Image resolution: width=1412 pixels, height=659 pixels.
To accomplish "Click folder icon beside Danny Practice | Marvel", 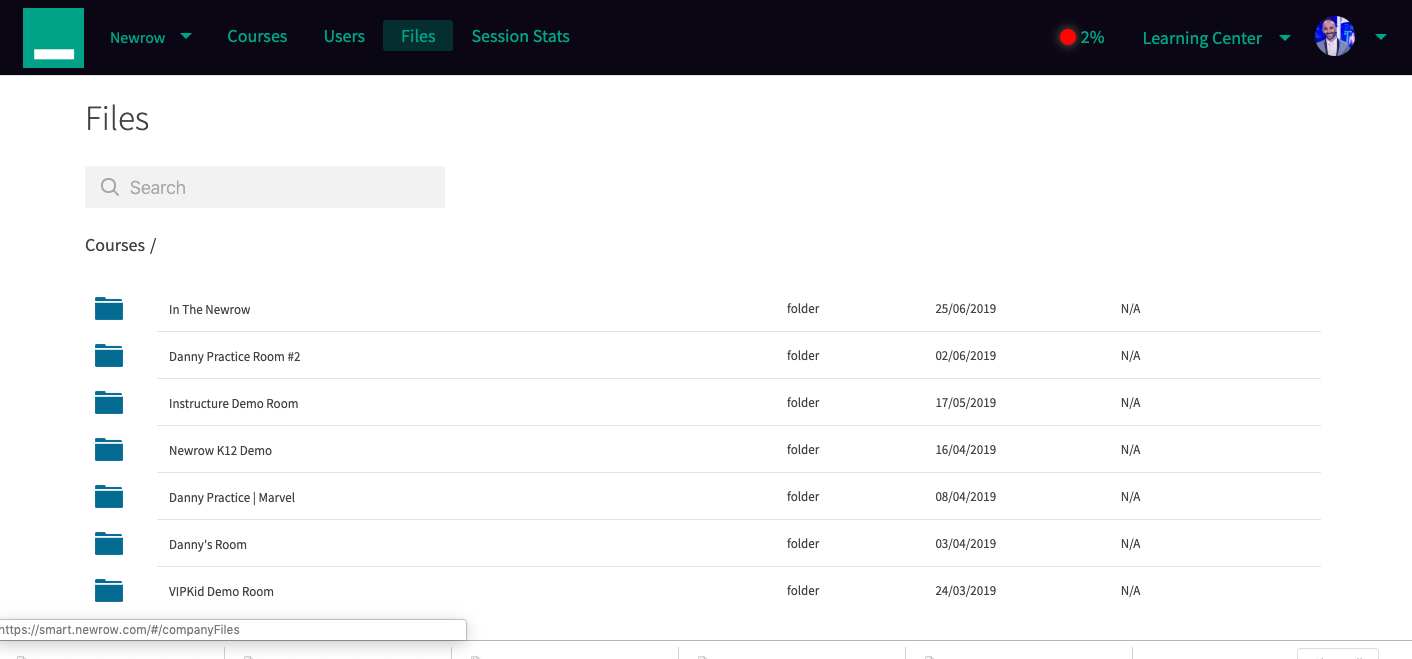I will tap(109, 496).
